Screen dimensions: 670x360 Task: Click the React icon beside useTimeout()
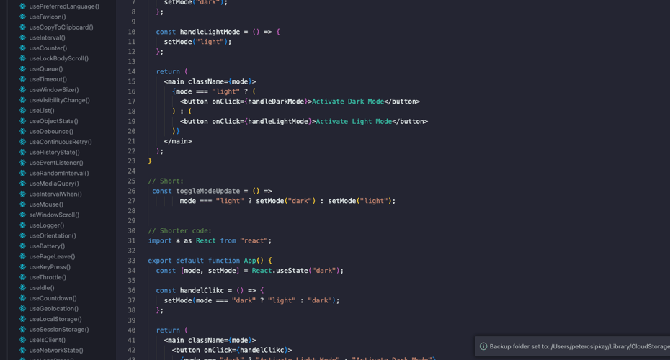pyautogui.click(x=23, y=79)
